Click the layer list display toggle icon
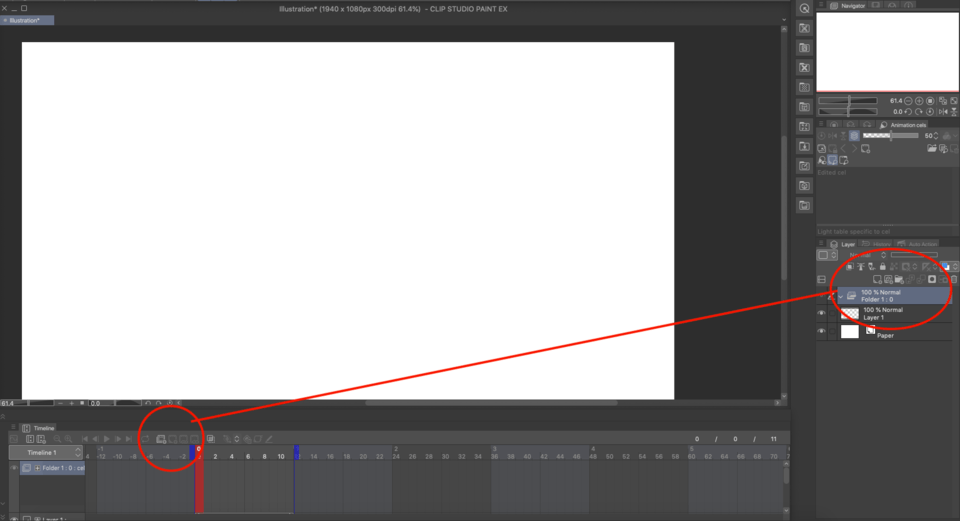960x521 pixels. pos(822,280)
